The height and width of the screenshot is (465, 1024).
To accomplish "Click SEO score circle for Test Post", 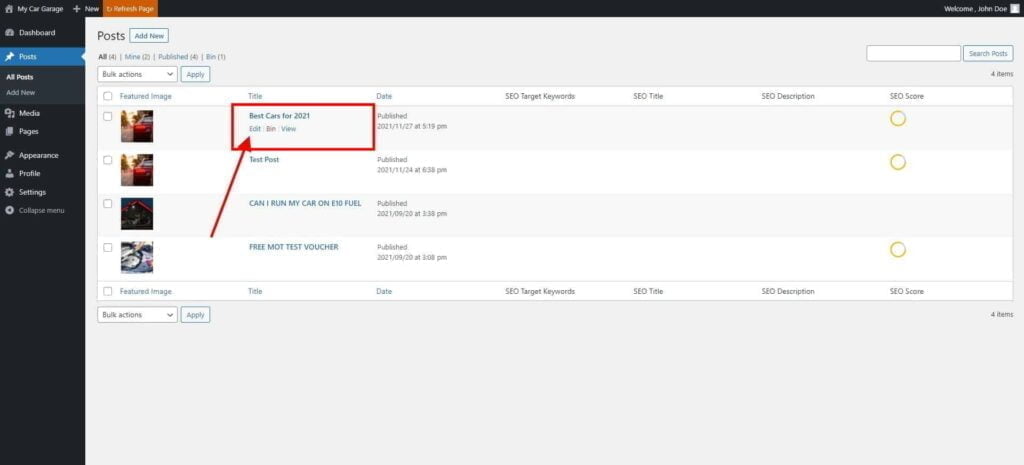I will pos(897,162).
